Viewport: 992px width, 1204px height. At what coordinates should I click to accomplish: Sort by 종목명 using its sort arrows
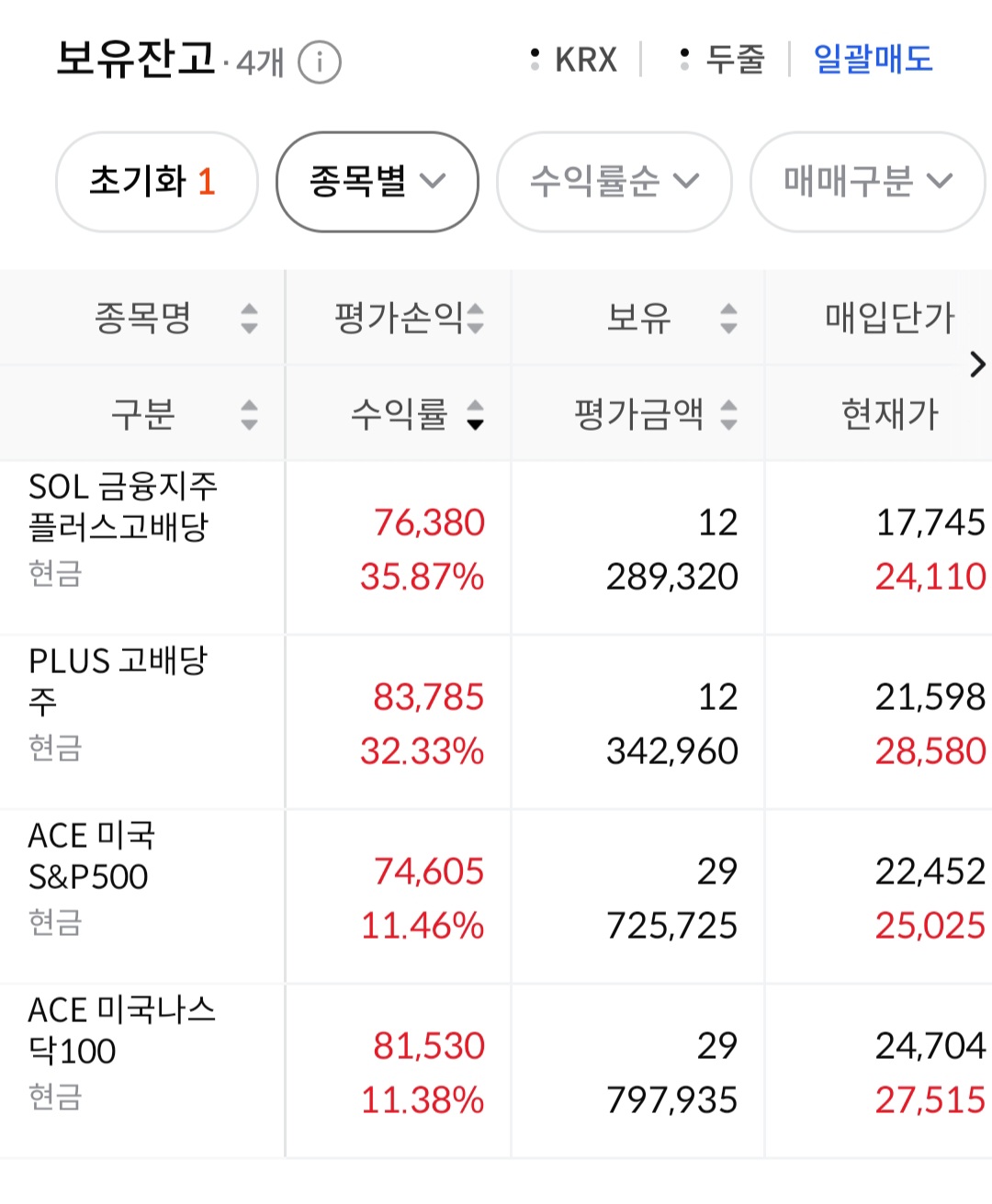click(249, 319)
